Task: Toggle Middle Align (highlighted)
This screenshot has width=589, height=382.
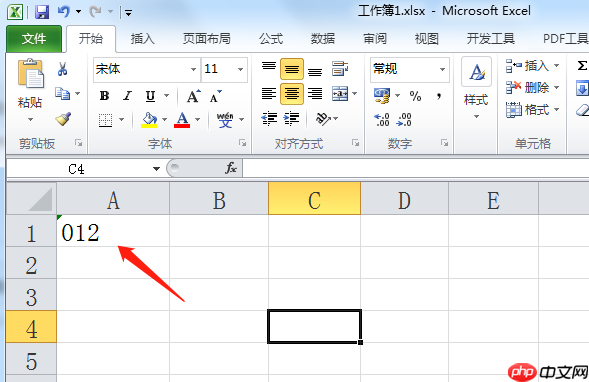Action: 292,69
